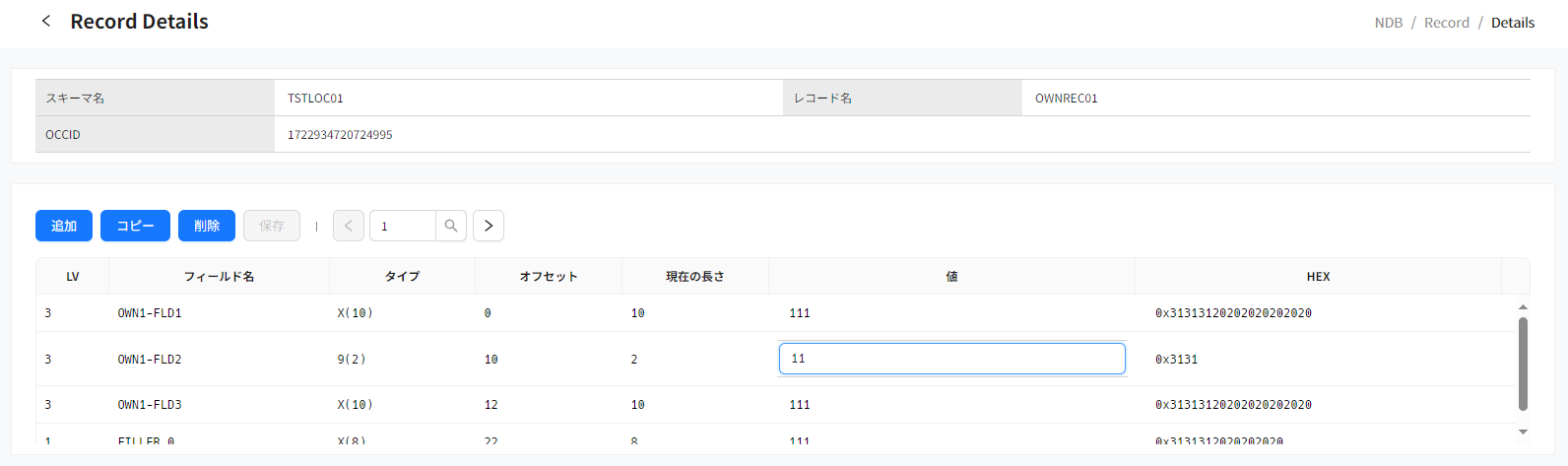Click the HEX column header
The height and width of the screenshot is (466, 1568).
pos(1318,277)
